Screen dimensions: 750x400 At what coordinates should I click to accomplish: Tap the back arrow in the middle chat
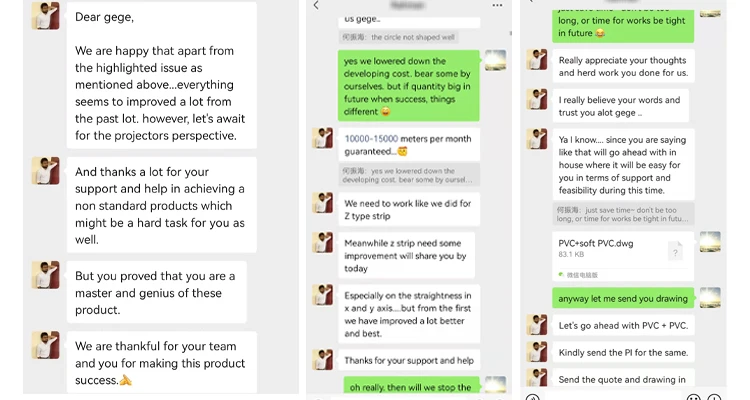pos(317,6)
